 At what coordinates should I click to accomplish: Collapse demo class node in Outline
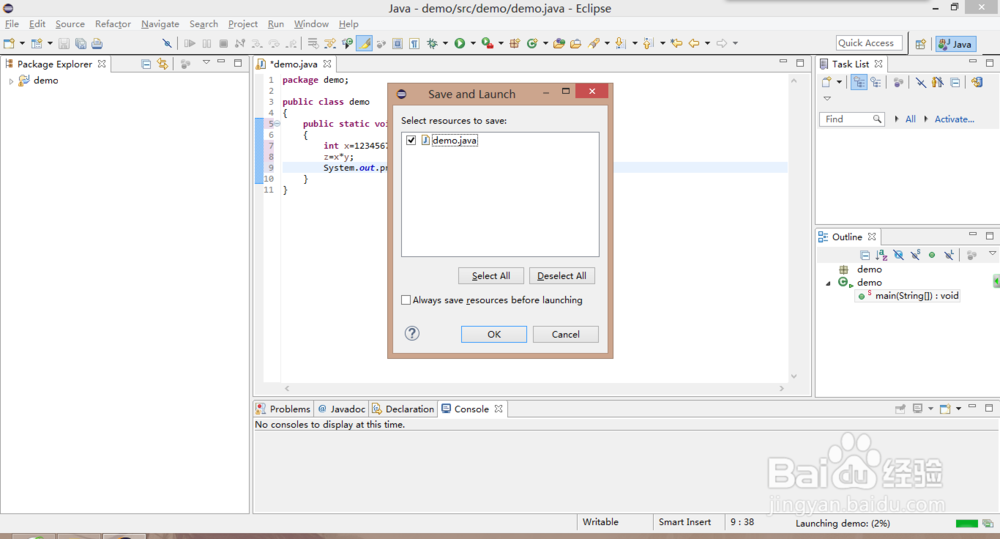pyautogui.click(x=828, y=283)
